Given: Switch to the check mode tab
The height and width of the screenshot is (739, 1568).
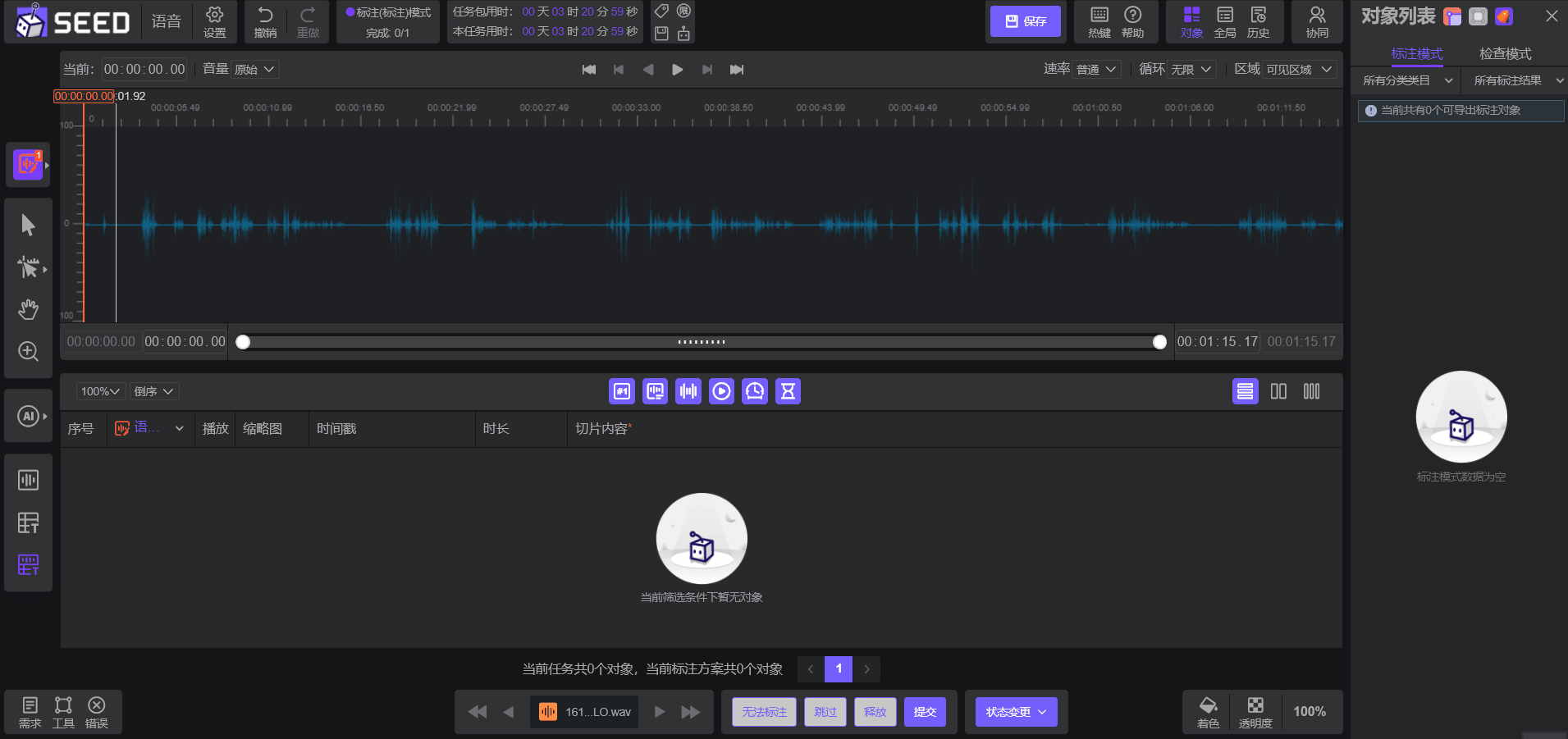Looking at the screenshot, I should [1505, 54].
